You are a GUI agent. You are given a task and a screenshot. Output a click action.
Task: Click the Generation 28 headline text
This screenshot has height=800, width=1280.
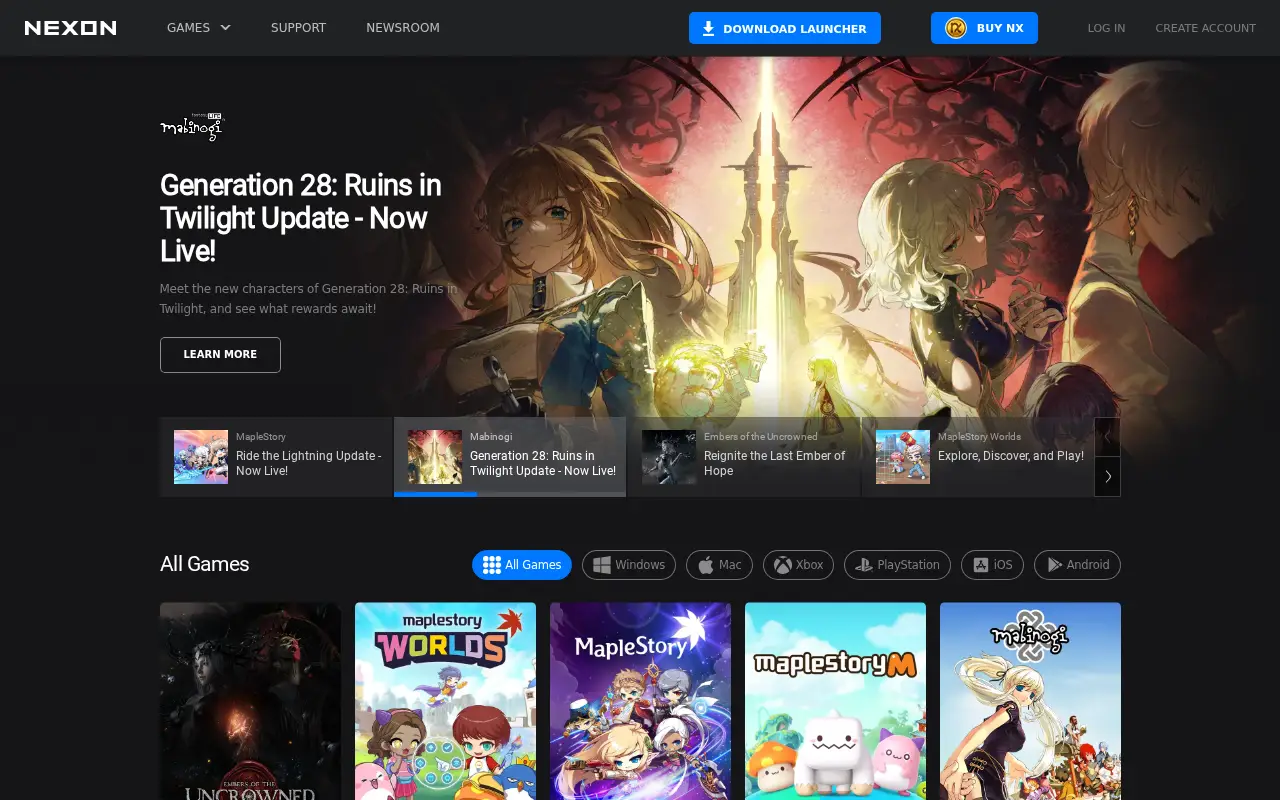tap(300, 218)
